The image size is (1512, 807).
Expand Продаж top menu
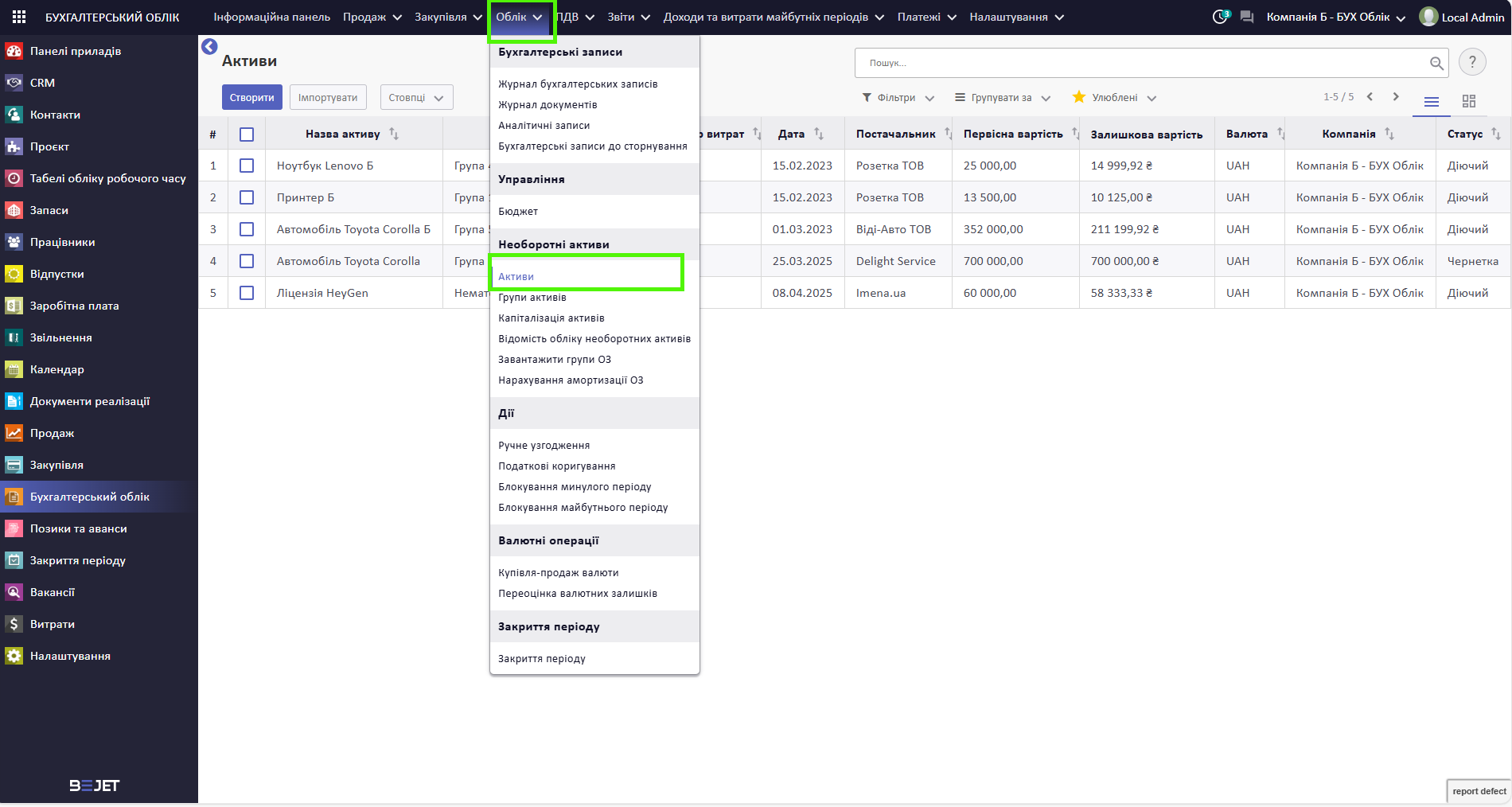[372, 17]
